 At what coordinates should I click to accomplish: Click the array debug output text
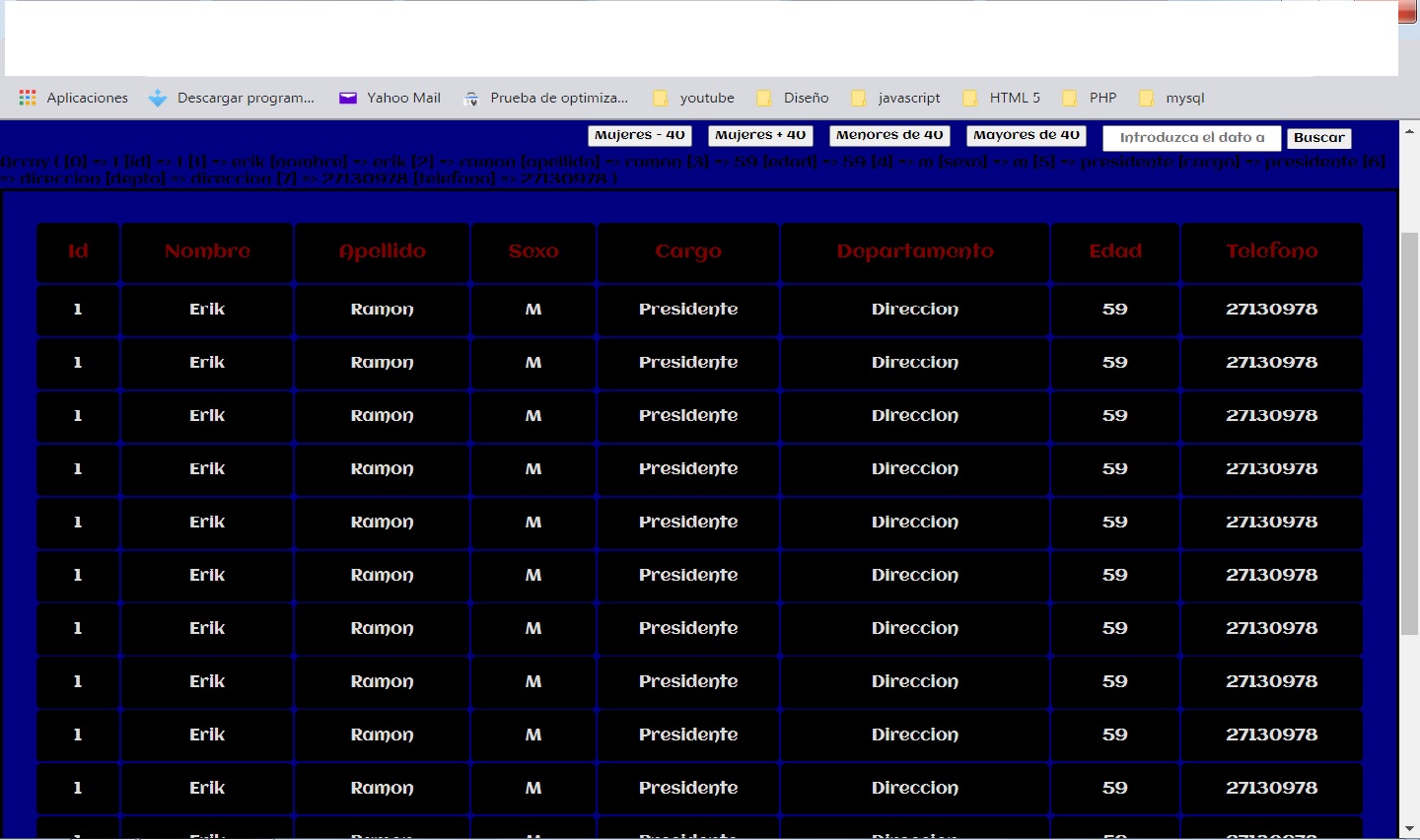(x=693, y=170)
